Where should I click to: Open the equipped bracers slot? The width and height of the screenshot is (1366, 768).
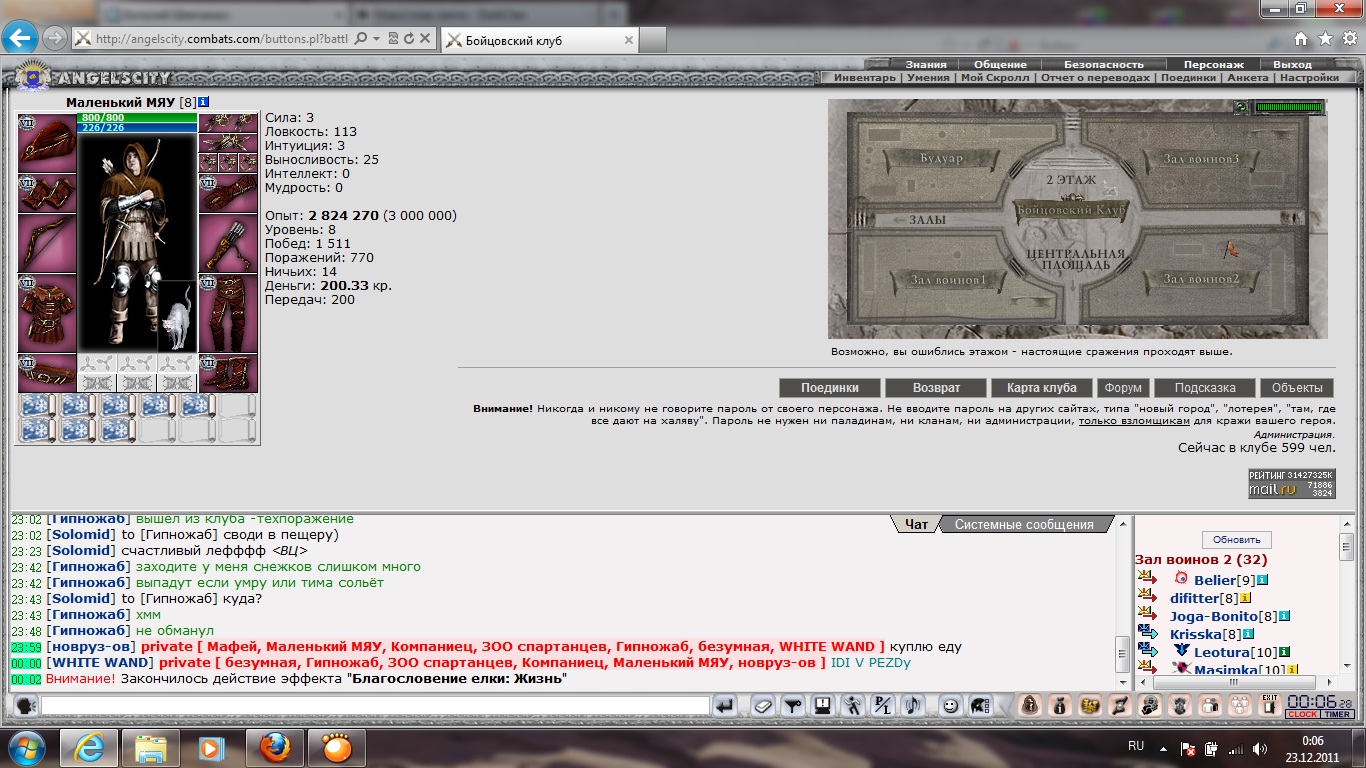point(47,193)
